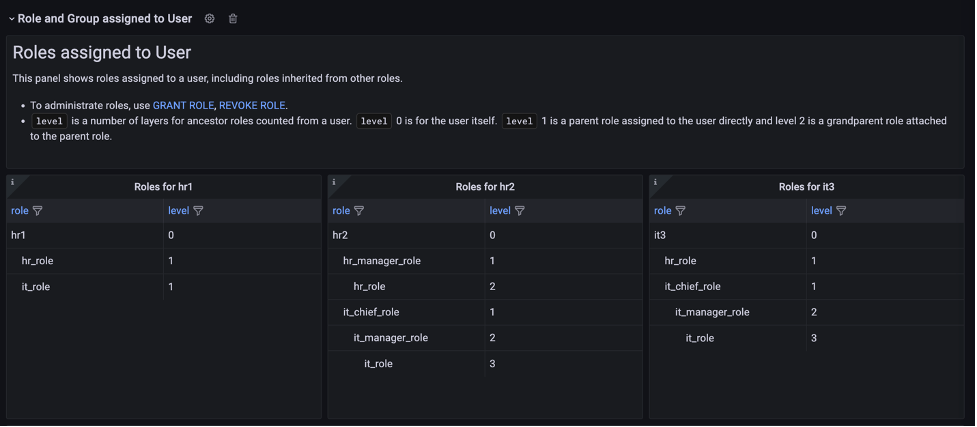Click level filter icon in it3 panel
Screen dimensions: 977x427
click(841, 211)
